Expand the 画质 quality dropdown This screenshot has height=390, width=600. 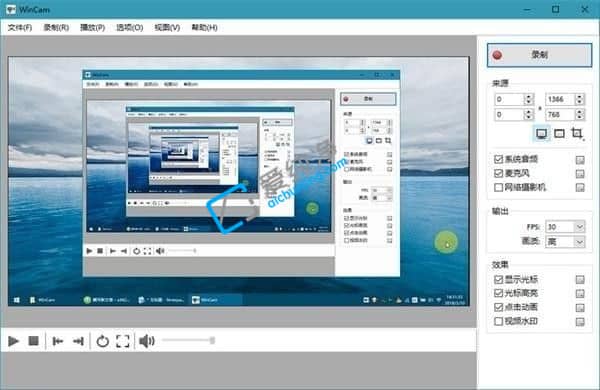pos(580,242)
